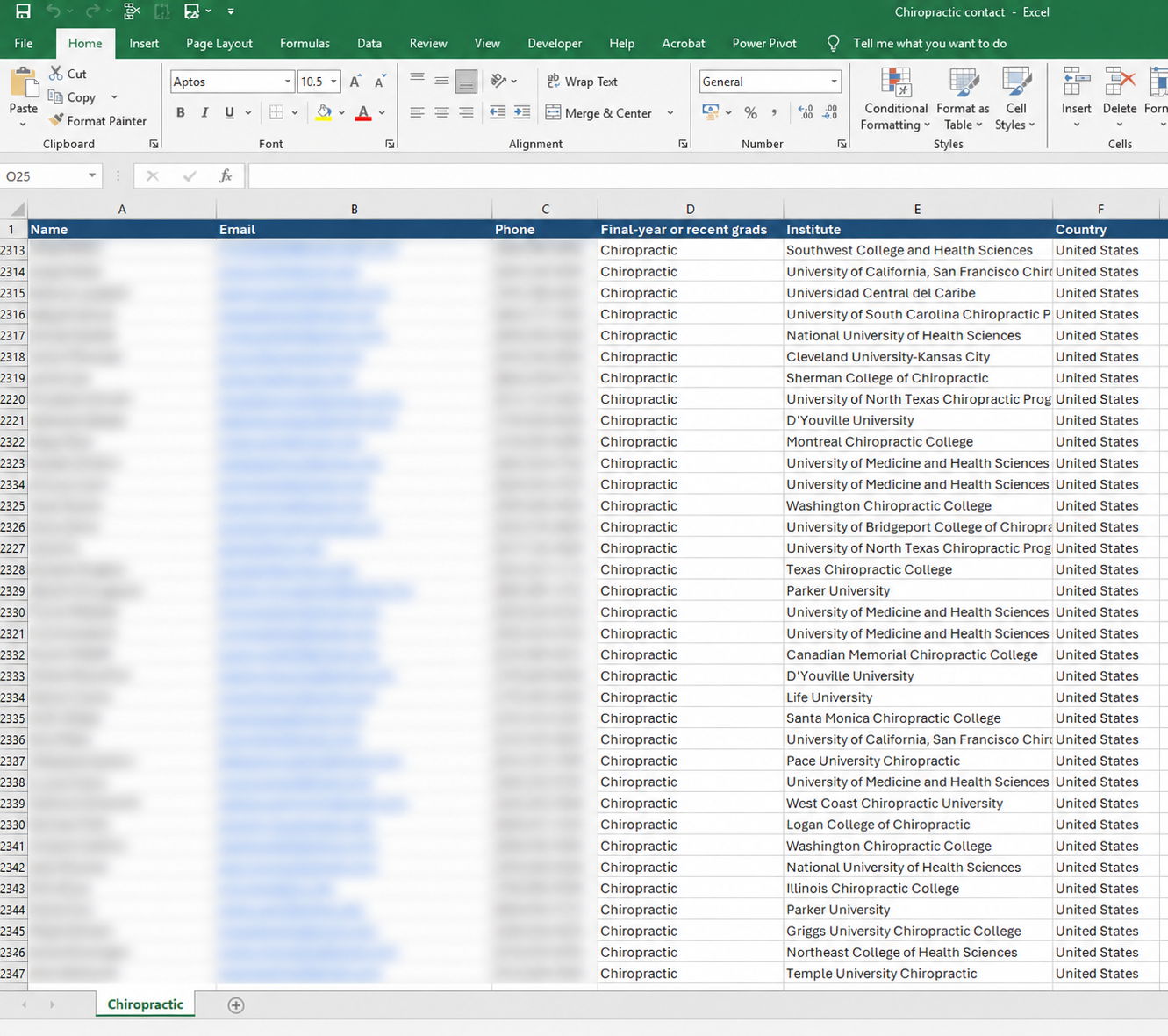Select the Texas Chiropractic College cell
This screenshot has width=1168, height=1036.
click(918, 569)
